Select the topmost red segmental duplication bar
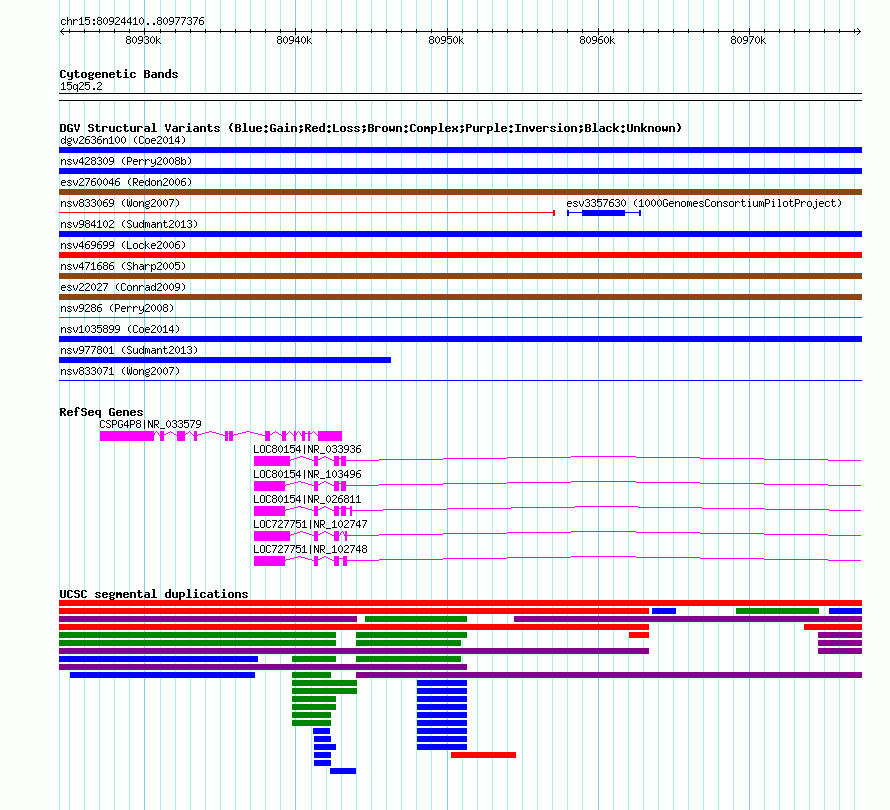Viewport: 890px width, 810px height. (460, 603)
